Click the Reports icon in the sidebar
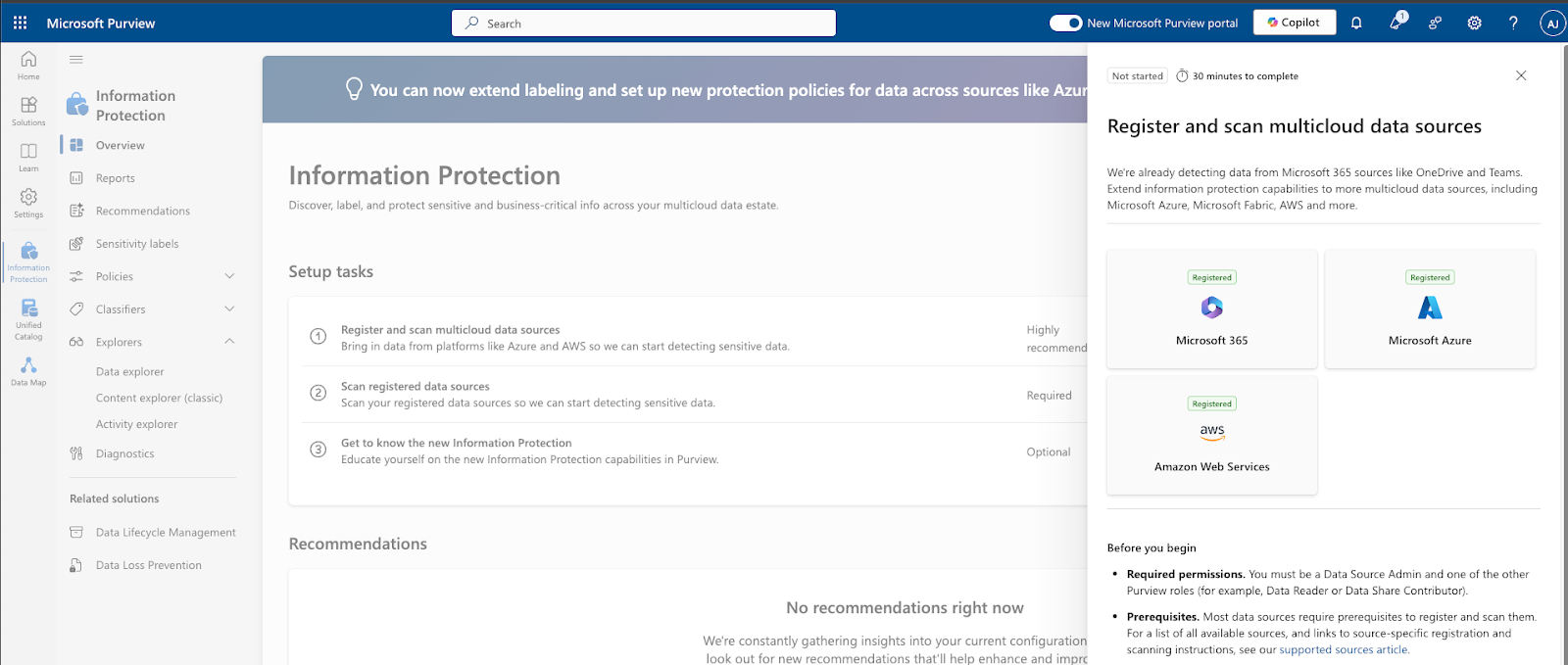 coord(76,178)
